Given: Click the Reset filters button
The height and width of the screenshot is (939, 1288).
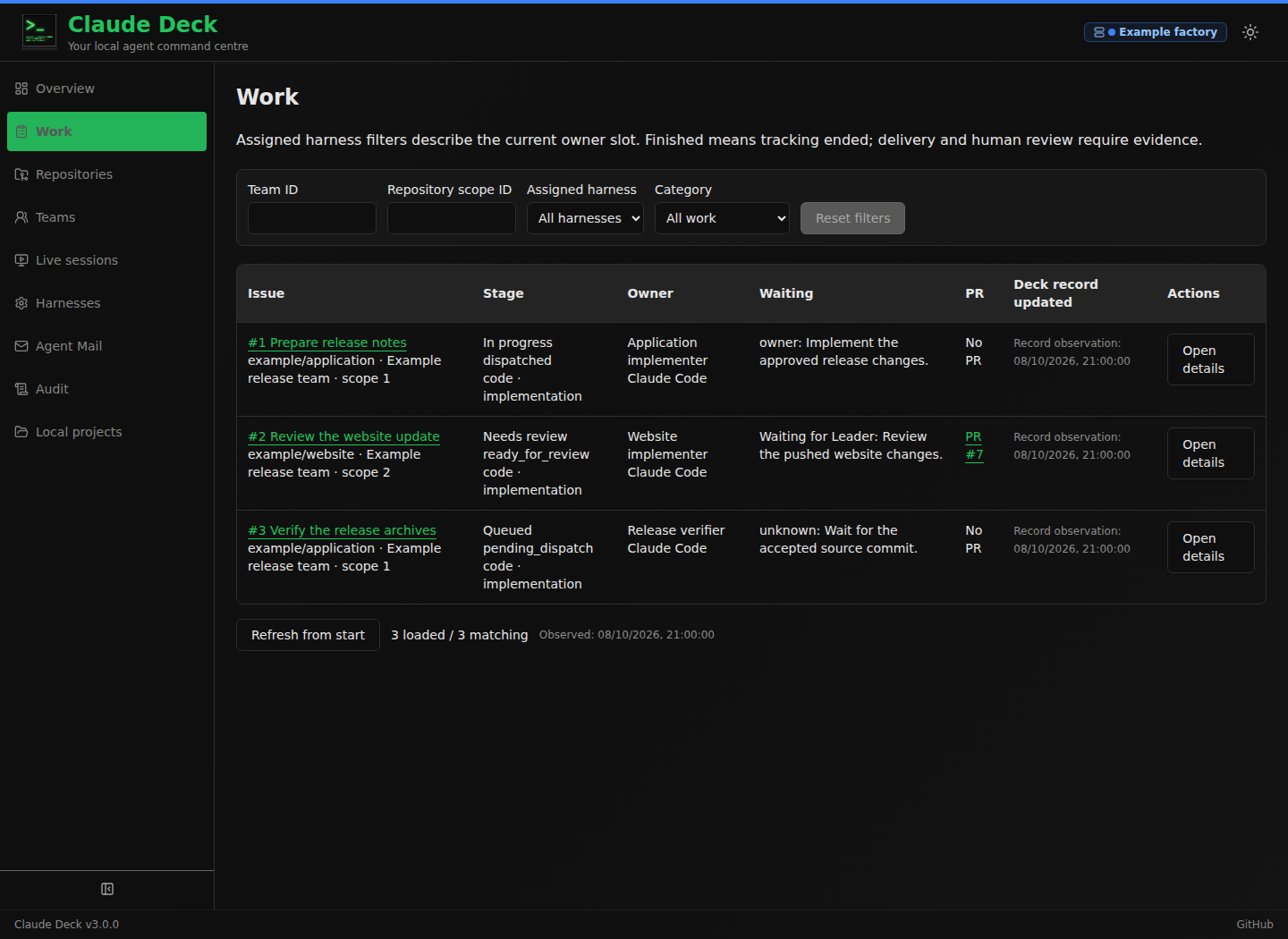Looking at the screenshot, I should pos(852,218).
